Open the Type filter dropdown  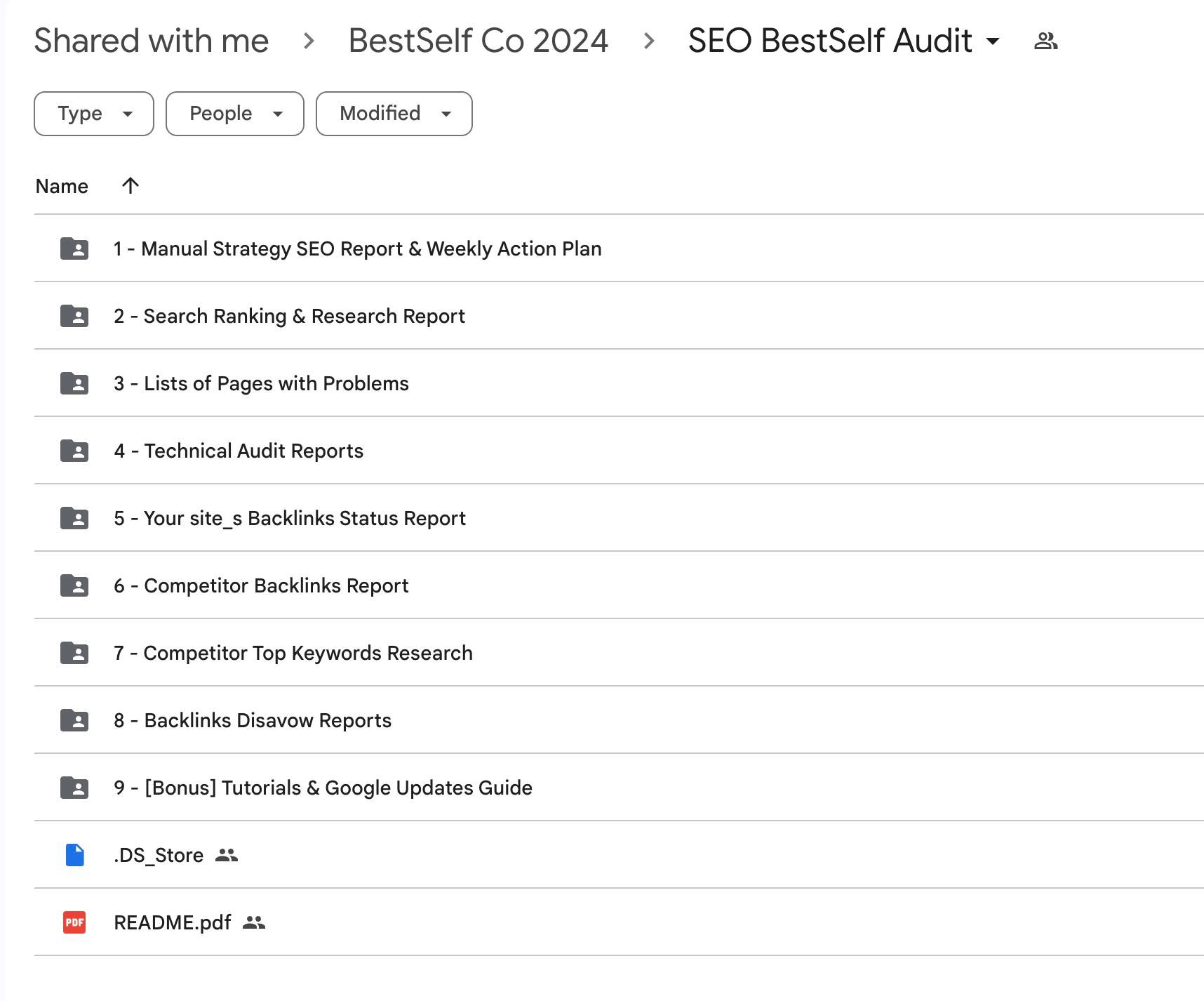click(94, 114)
